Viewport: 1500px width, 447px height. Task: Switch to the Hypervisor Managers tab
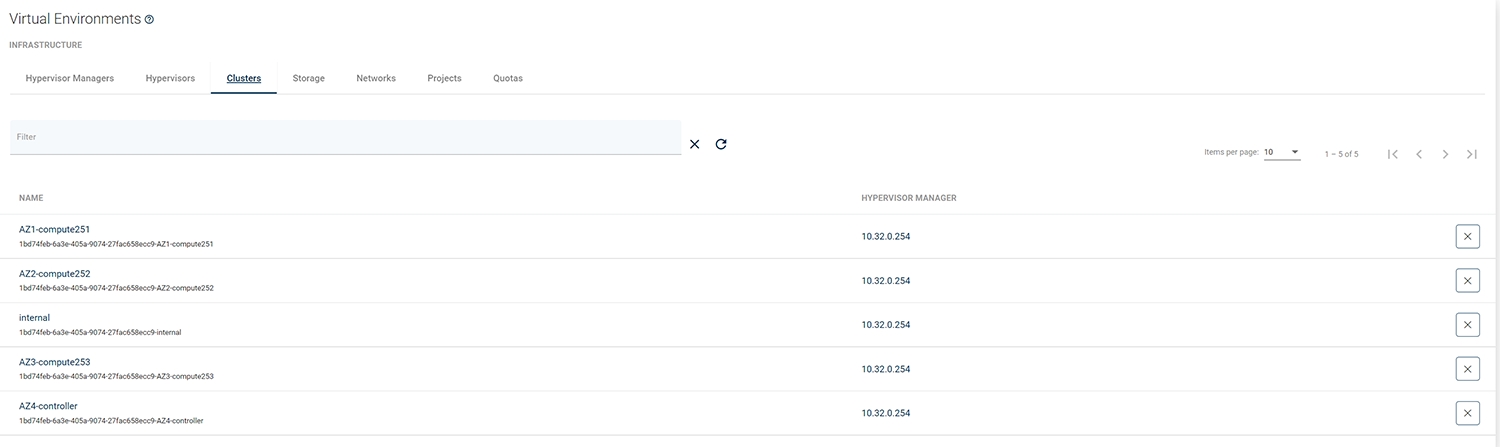tap(70, 78)
